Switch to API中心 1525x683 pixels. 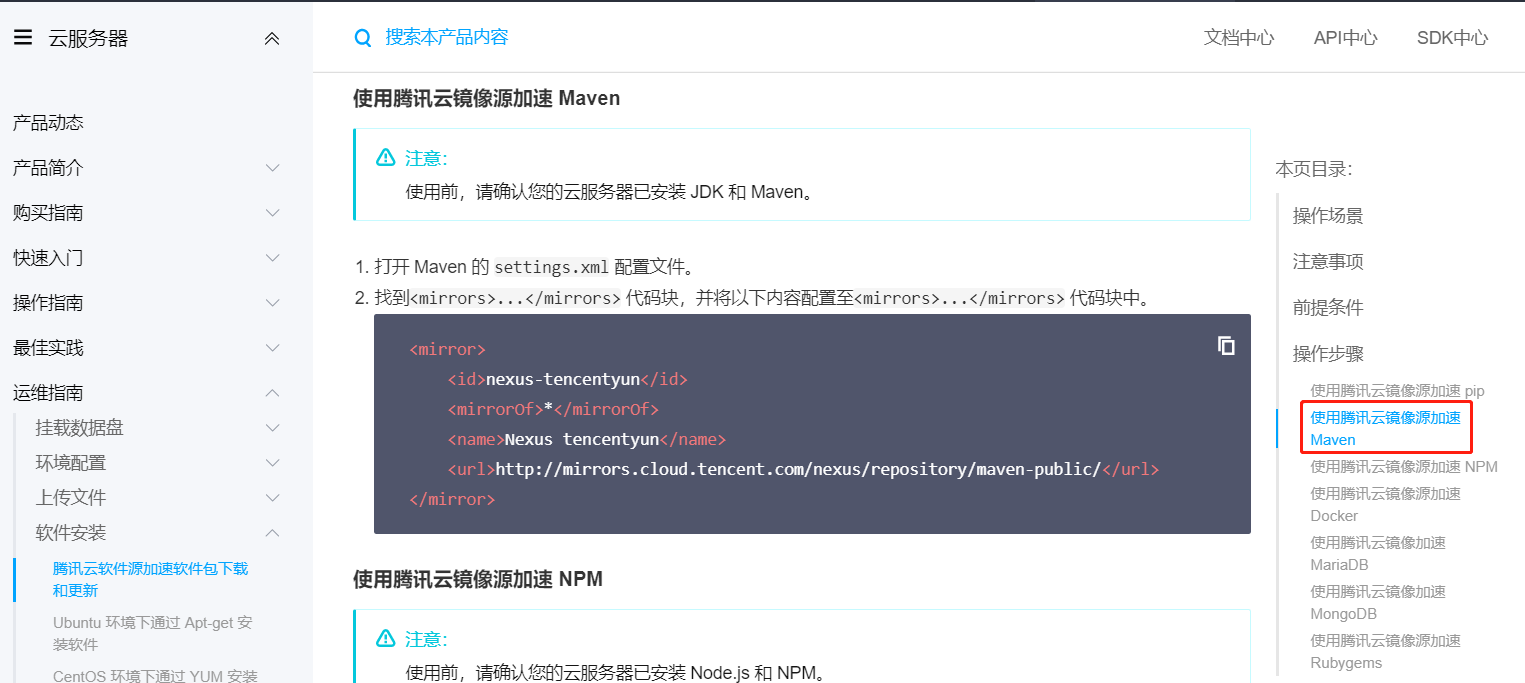point(1345,37)
